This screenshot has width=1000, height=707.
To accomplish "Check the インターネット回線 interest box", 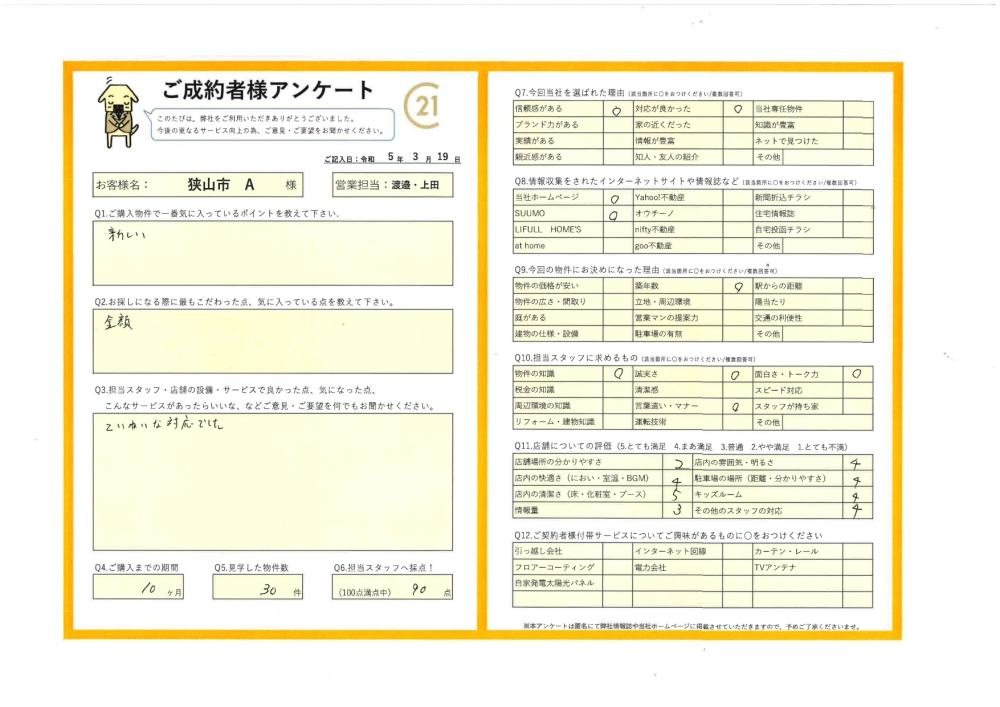I will point(738,551).
